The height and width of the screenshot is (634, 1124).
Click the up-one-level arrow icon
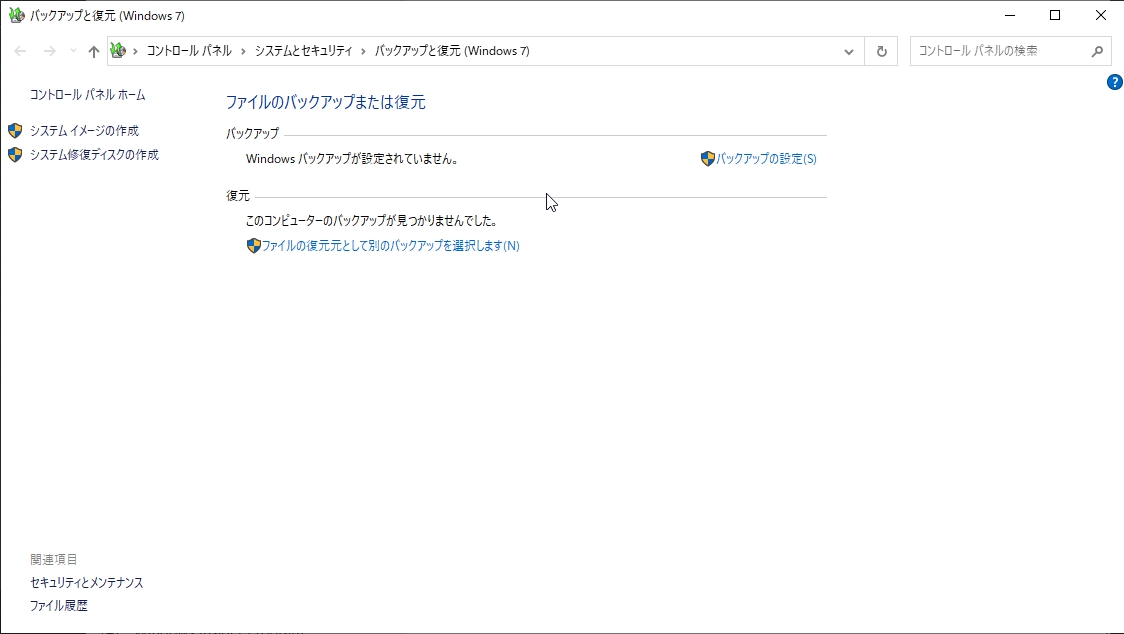pyautogui.click(x=93, y=50)
